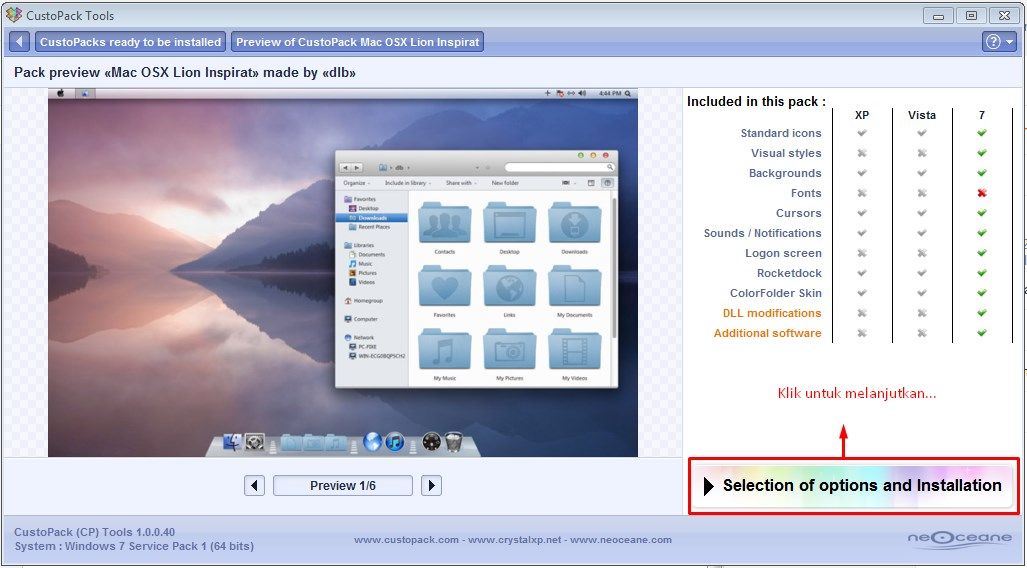Close the CustoPack Tools window
This screenshot has width=1027, height=568.
click(x=1004, y=16)
